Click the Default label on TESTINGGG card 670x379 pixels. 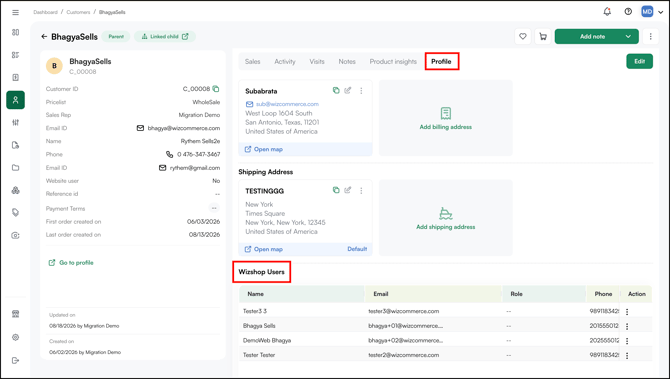coord(357,249)
